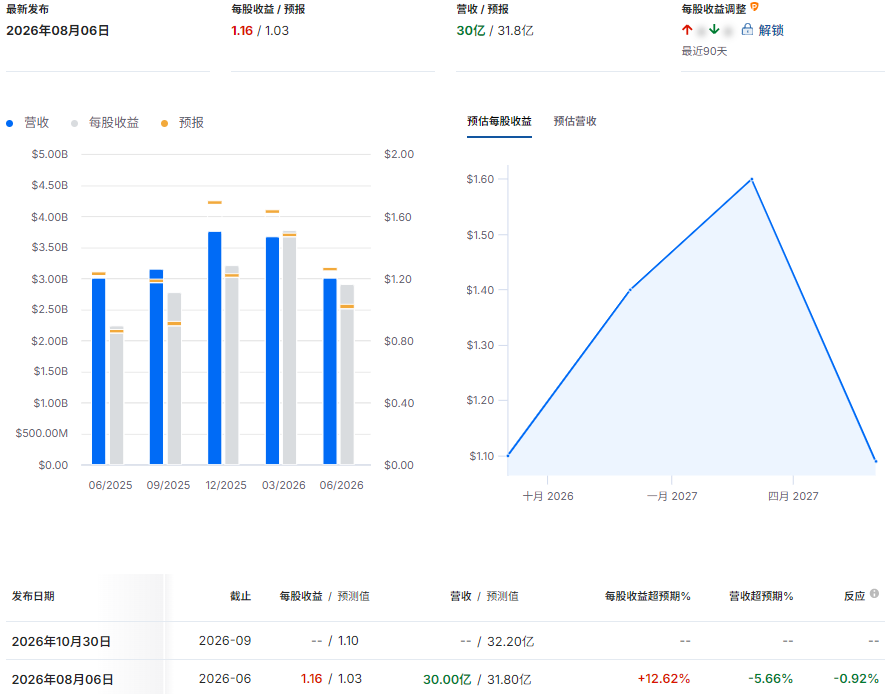Screen dimensions: 890x694
Task: Click the -0.92% reaction value
Action: 856,679
